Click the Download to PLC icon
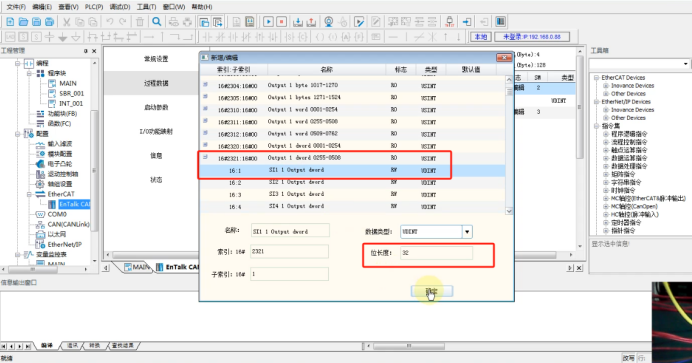 coord(298,22)
